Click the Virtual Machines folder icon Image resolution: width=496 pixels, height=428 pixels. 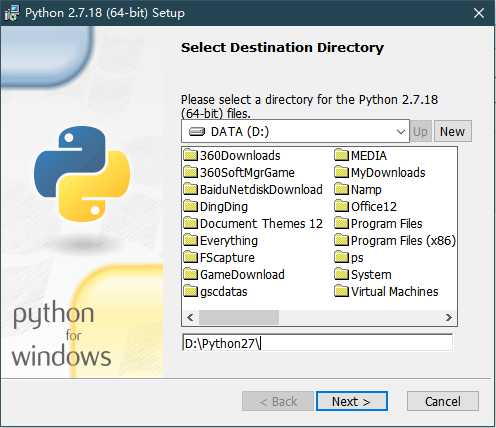click(x=342, y=291)
